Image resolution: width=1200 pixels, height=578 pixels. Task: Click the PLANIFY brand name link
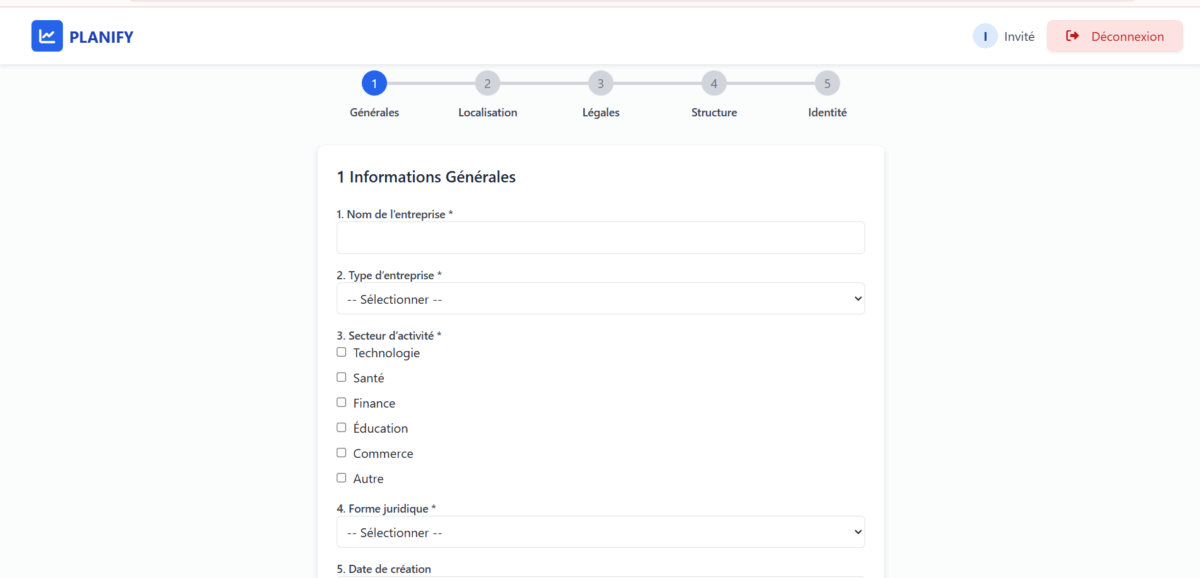(x=101, y=37)
